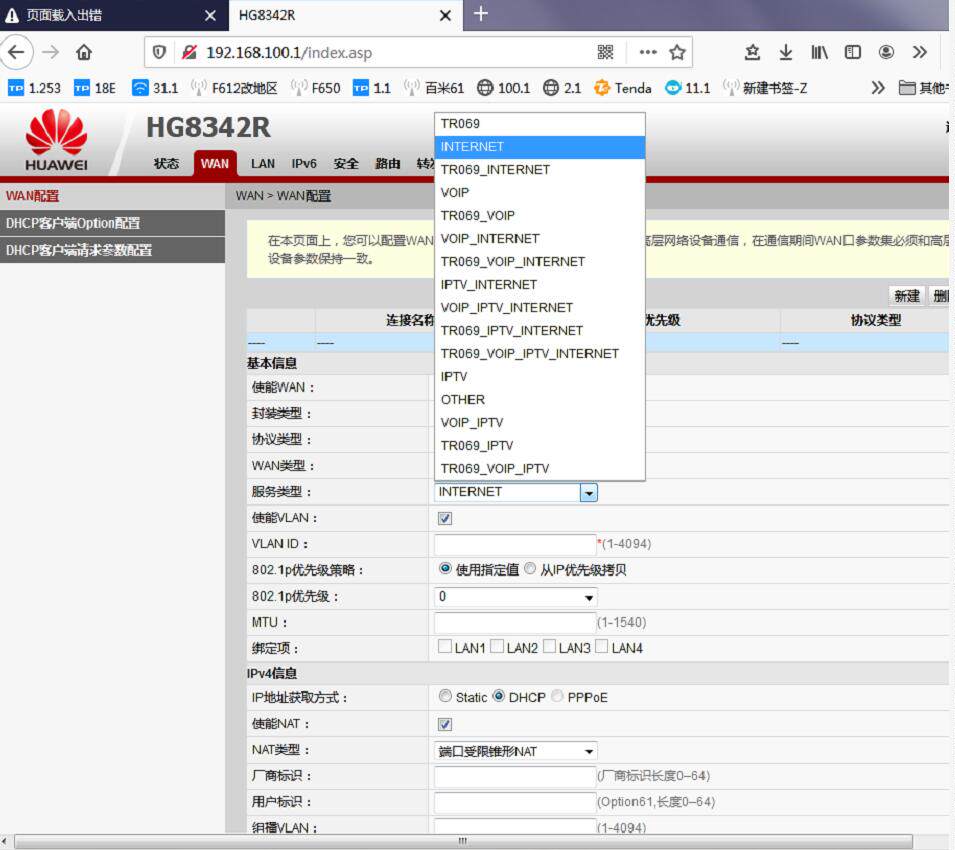Open the 1.253 TP-Link bookmark
This screenshot has height=850, width=955.
tap(34, 88)
